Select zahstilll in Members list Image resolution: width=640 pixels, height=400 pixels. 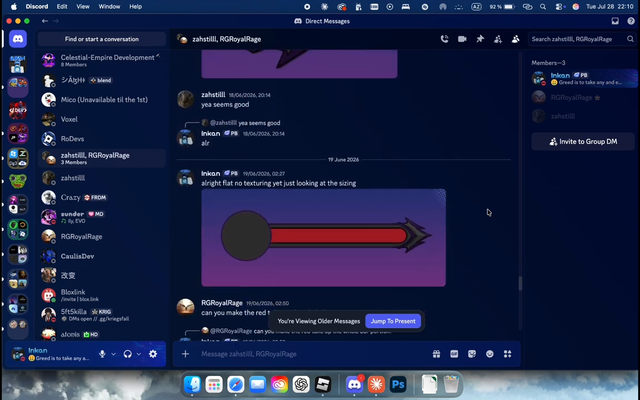(584, 116)
